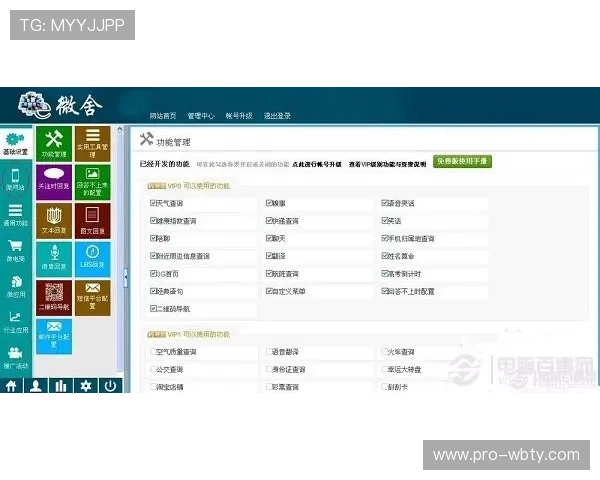This screenshot has height=480, width=600.
Task: Select the brown 实用工具管理 tile
Action: (93, 144)
